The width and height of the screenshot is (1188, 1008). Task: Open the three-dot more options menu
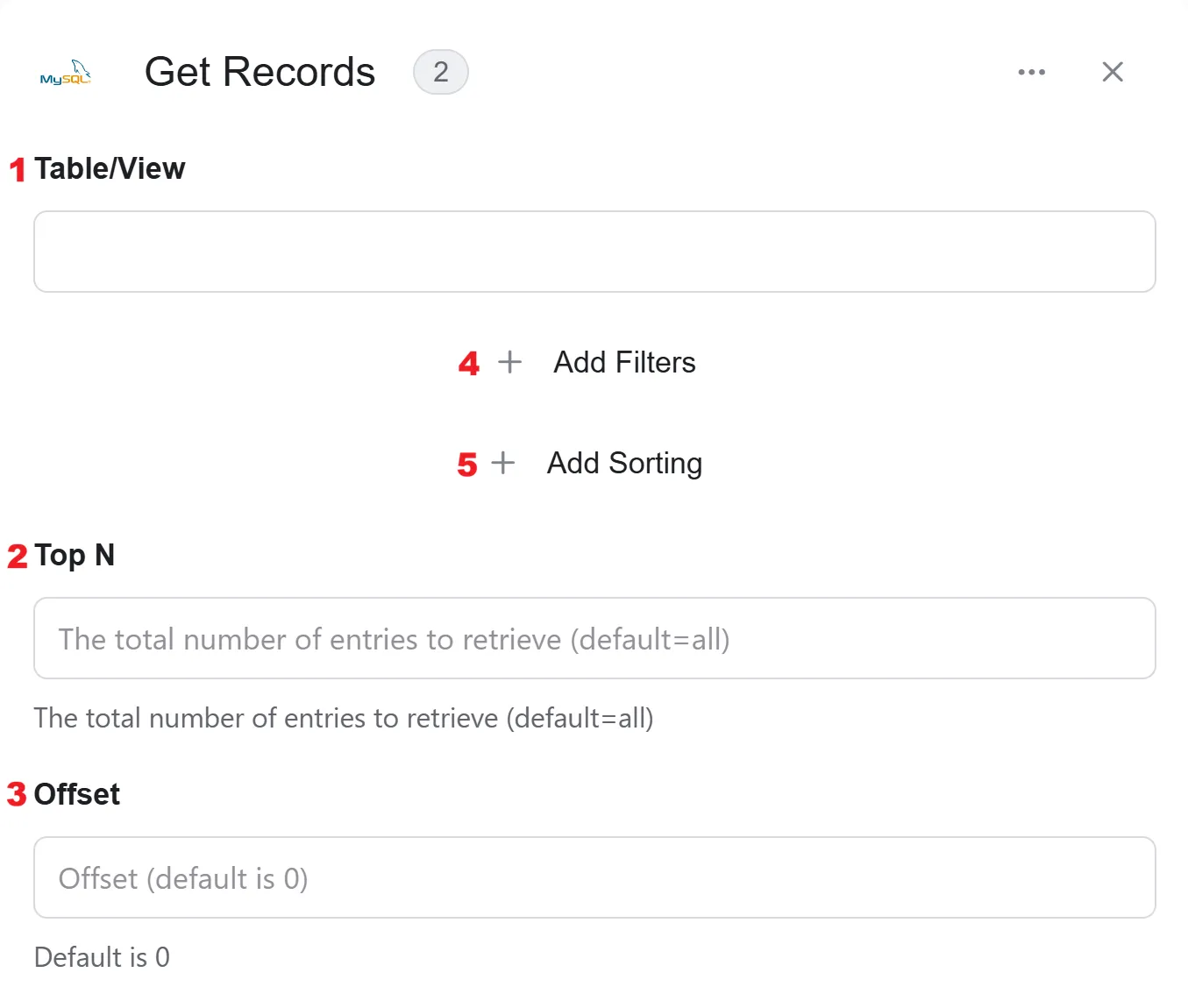[x=1031, y=72]
